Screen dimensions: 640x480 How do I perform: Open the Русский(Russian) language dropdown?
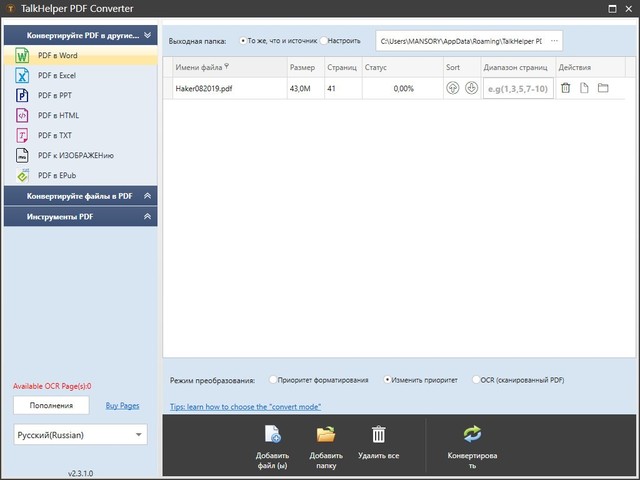tap(80, 435)
